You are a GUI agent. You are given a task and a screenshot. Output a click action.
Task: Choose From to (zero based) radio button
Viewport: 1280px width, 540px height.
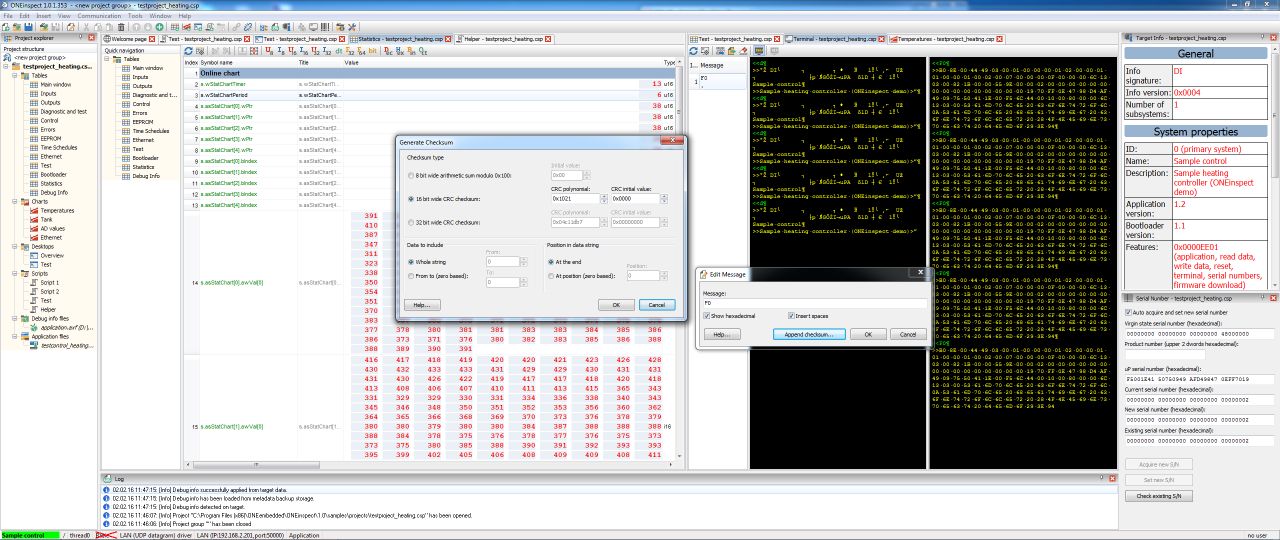(411, 275)
